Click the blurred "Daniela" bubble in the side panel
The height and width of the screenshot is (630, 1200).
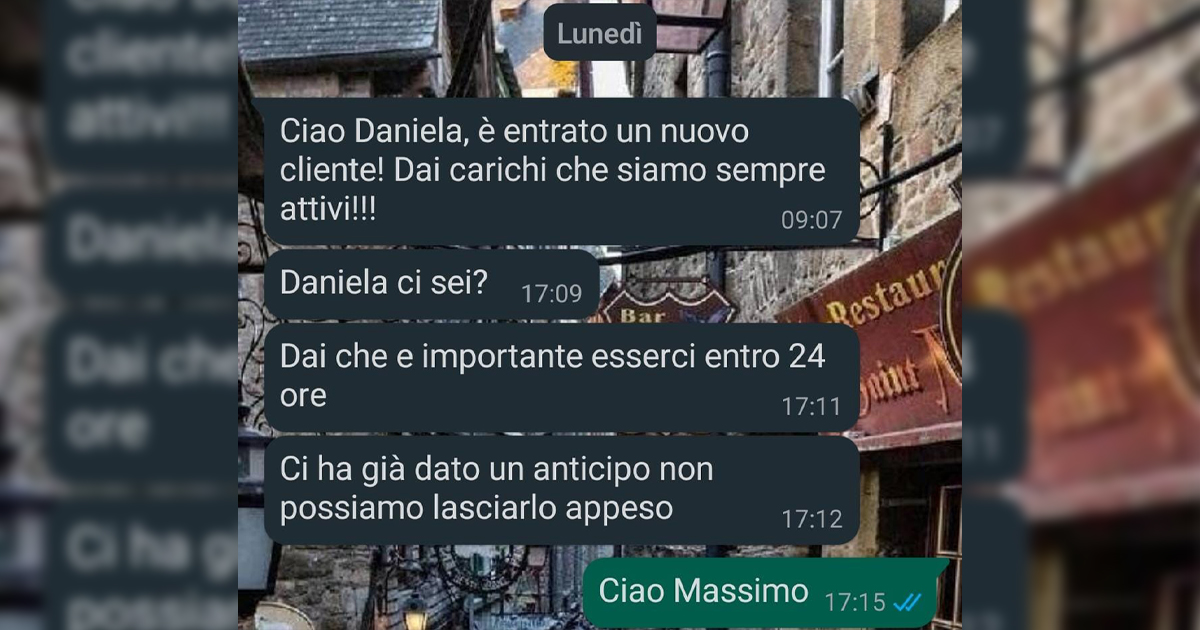click(x=150, y=240)
